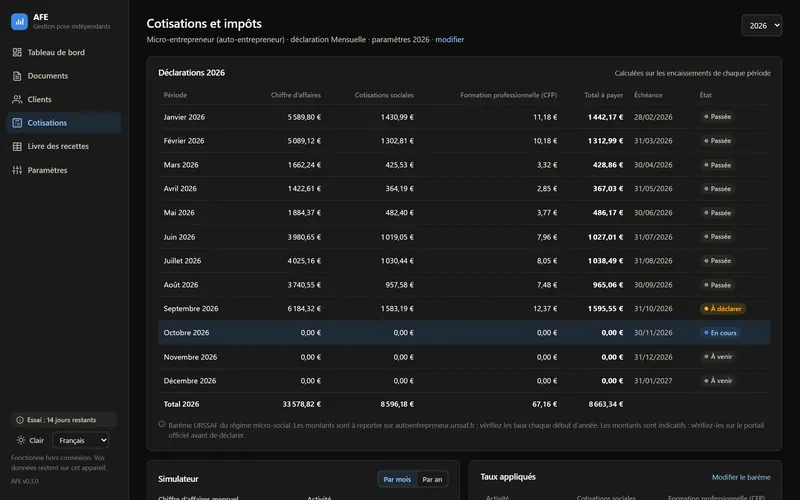Click the Taux appliqués panel heading

click(508, 477)
